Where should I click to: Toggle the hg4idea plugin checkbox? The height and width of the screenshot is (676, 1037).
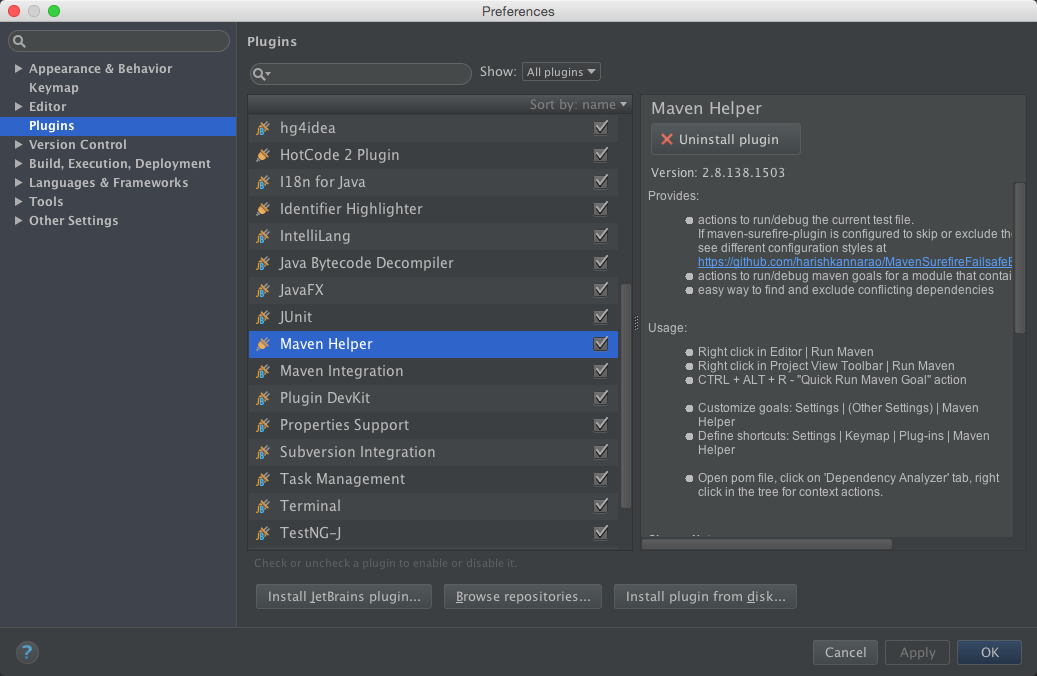point(601,127)
